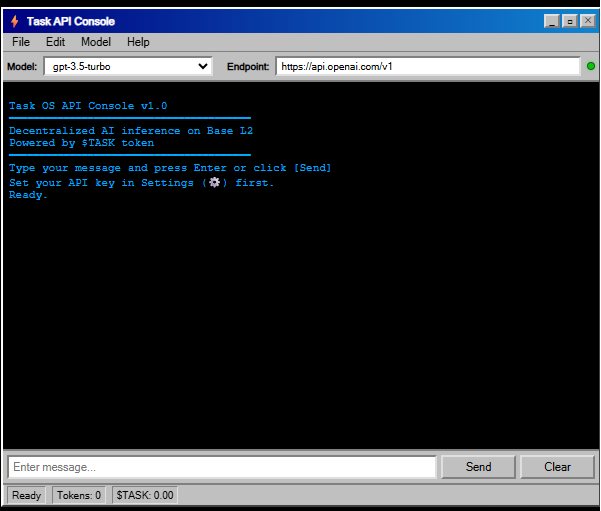Click the green connection status indicator

pyautogui.click(x=591, y=66)
